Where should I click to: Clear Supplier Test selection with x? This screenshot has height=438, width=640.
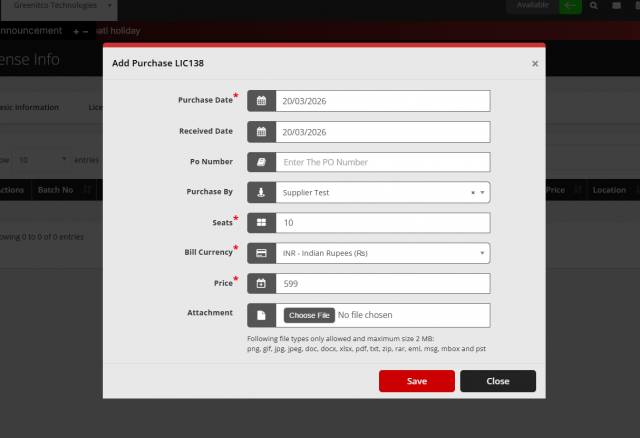(x=473, y=192)
